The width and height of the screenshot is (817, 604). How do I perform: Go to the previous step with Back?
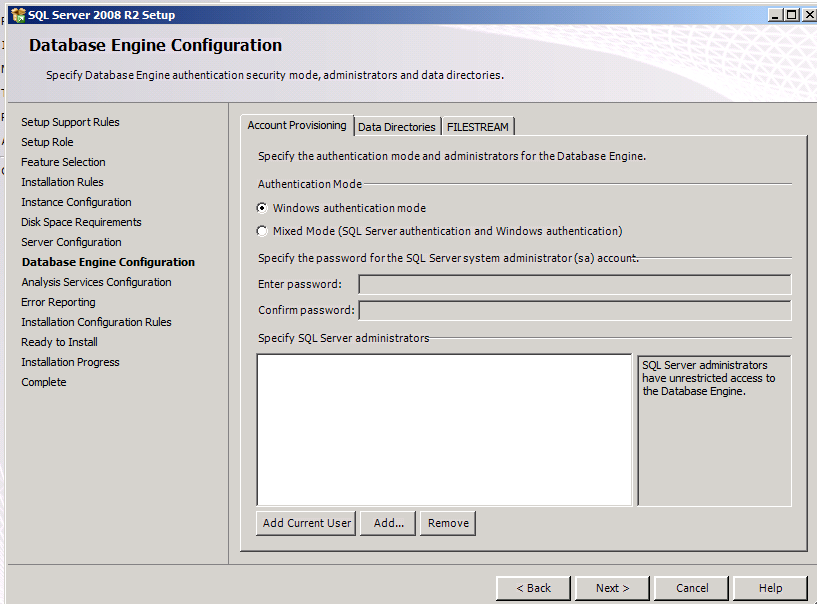(x=533, y=588)
